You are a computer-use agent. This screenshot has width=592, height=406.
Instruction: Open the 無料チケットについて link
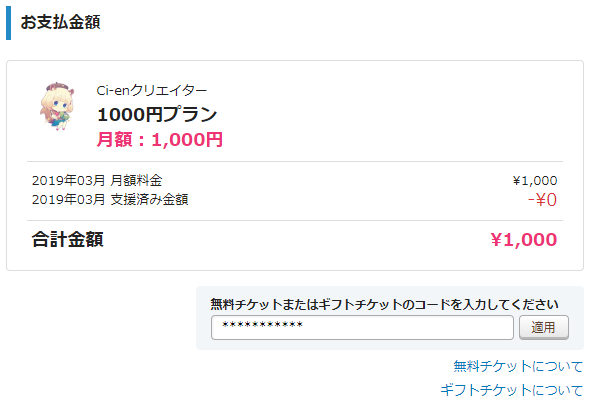(x=518, y=366)
